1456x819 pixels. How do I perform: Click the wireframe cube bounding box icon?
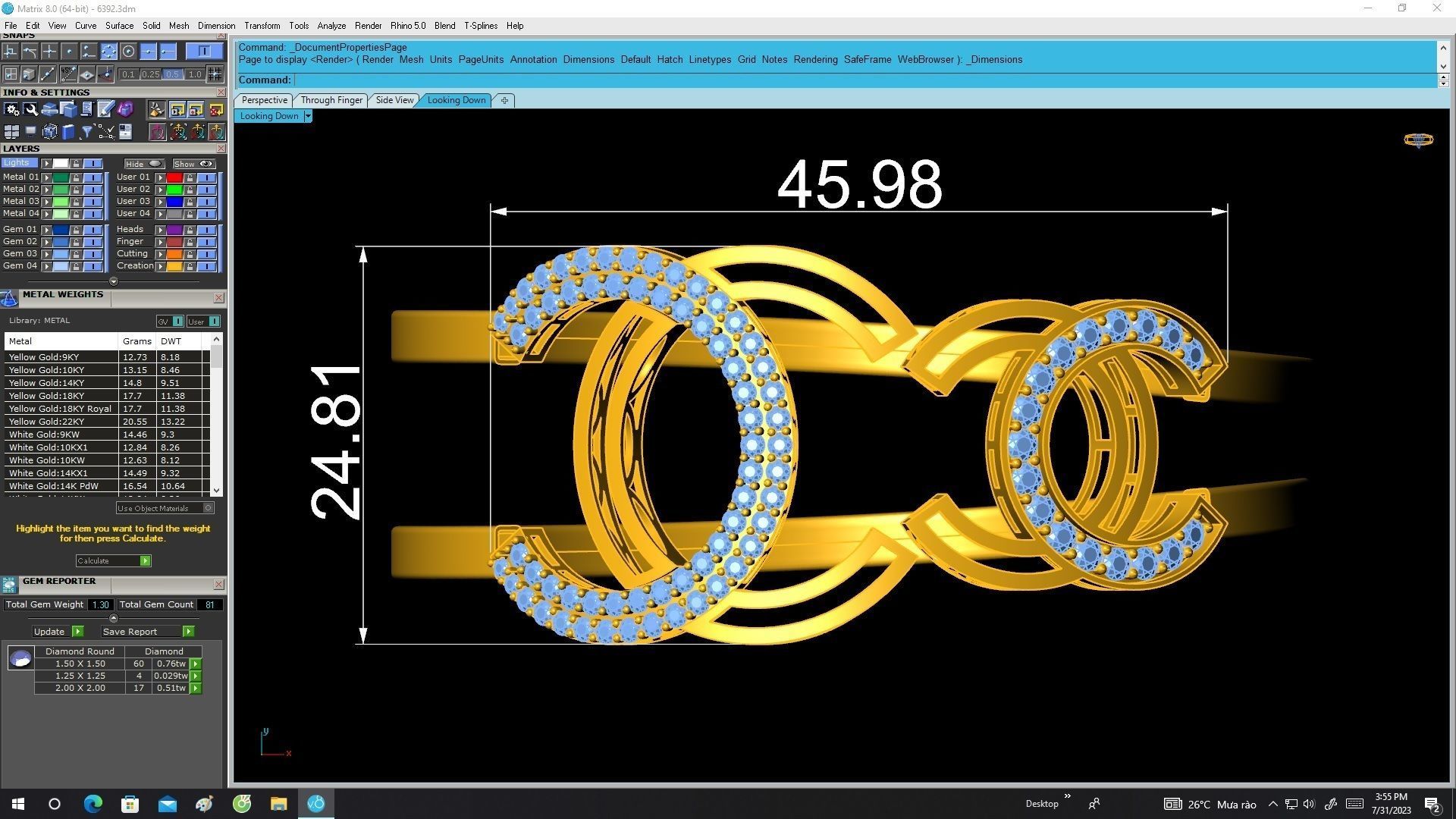(x=50, y=132)
